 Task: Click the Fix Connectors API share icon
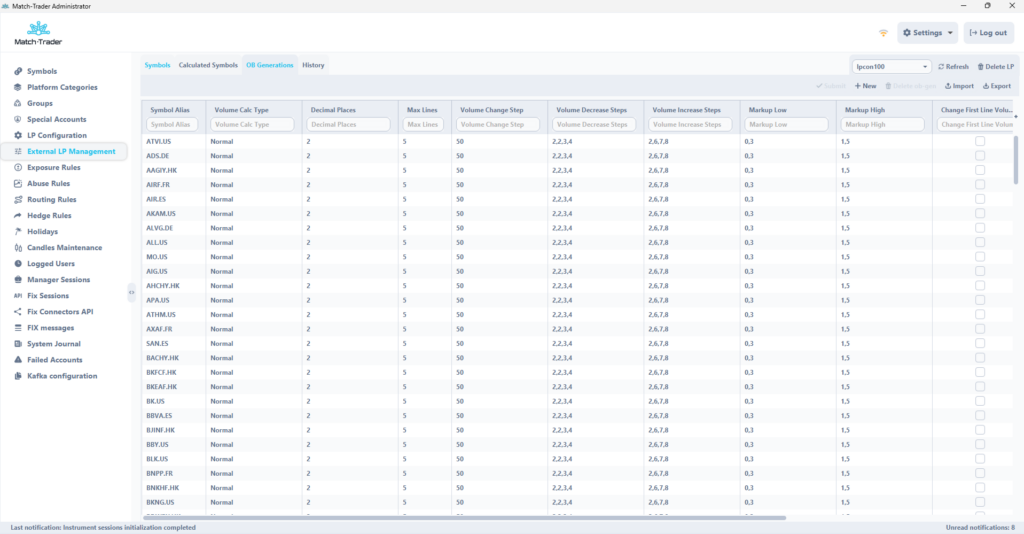17,312
